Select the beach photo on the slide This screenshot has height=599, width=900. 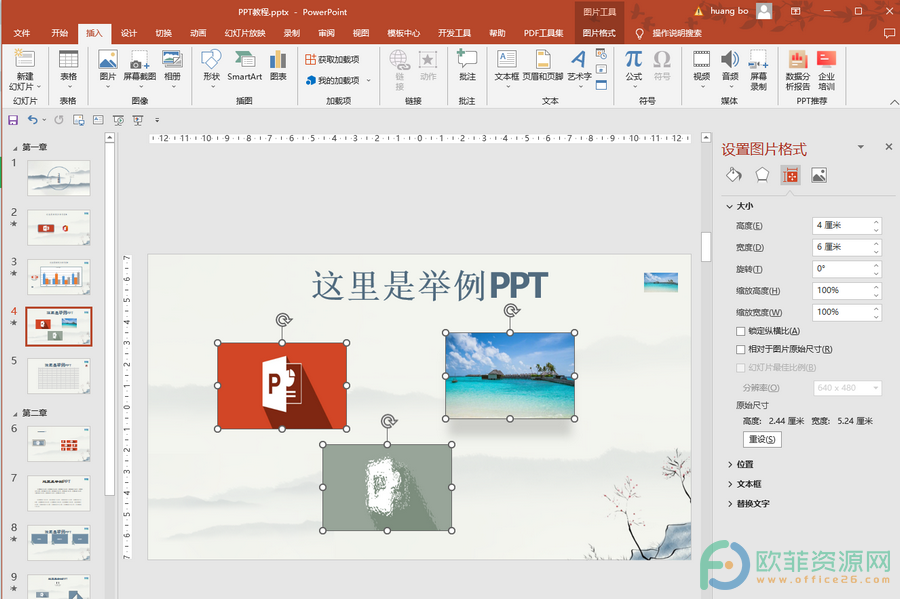click(510, 376)
